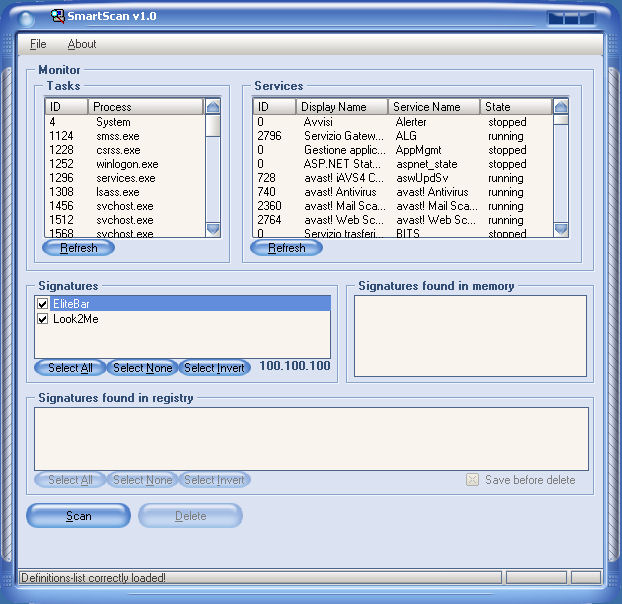Toggle the EliteBar signature checkbox
Image resolution: width=622 pixels, height=604 pixels.
click(42, 304)
